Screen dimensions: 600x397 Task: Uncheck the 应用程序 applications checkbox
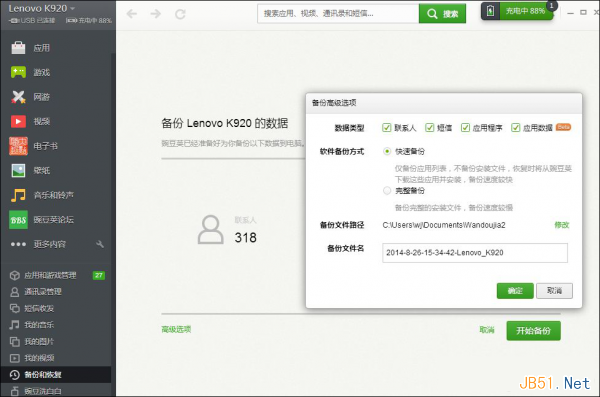(465, 127)
